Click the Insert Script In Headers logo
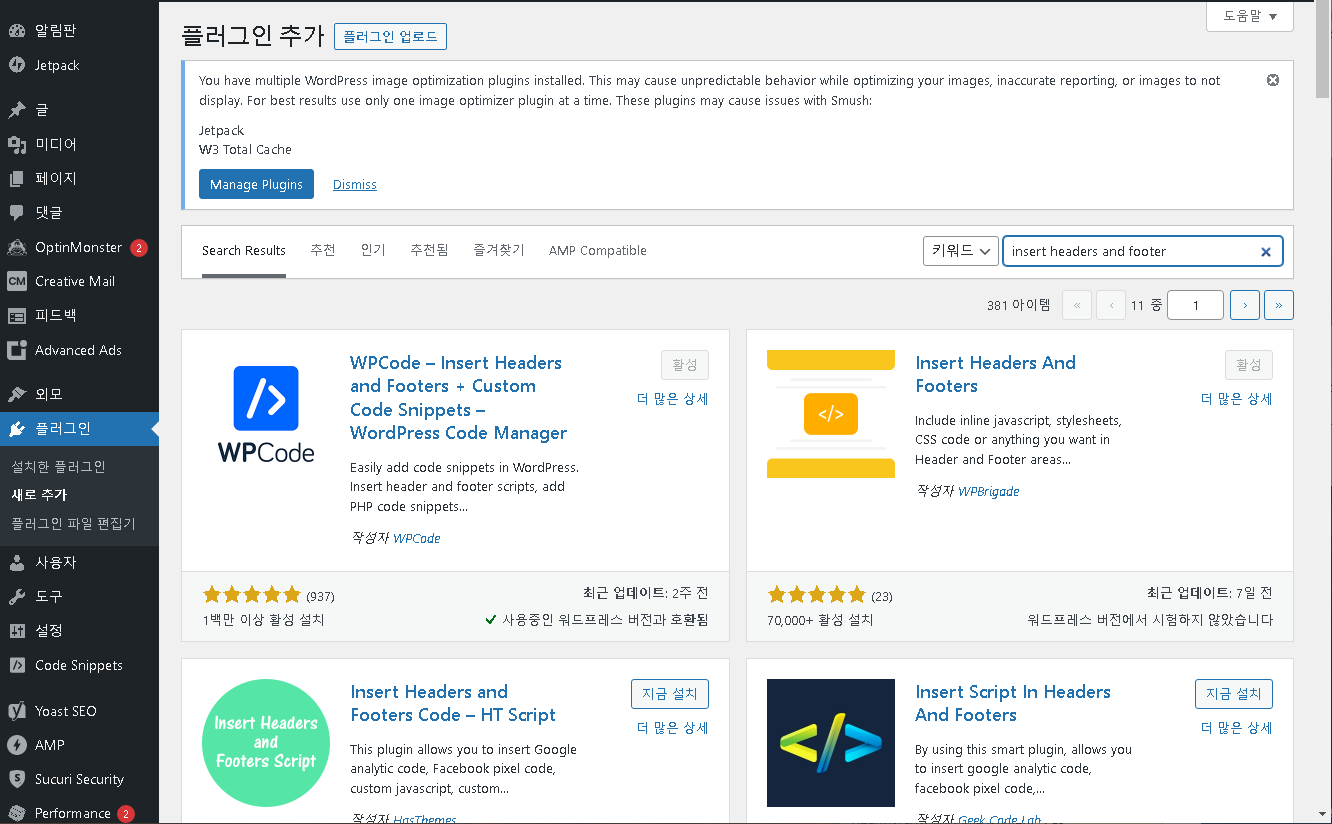 point(831,743)
